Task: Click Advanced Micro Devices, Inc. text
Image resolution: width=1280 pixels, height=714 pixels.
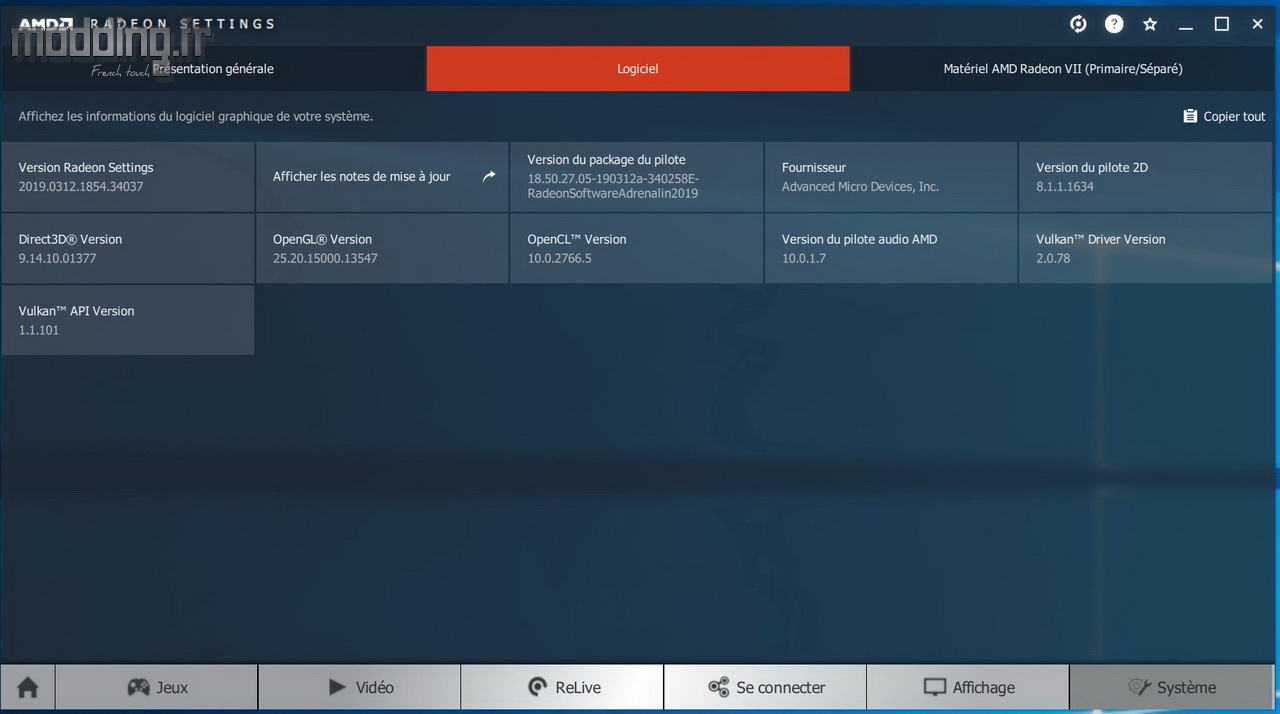Action: [860, 186]
